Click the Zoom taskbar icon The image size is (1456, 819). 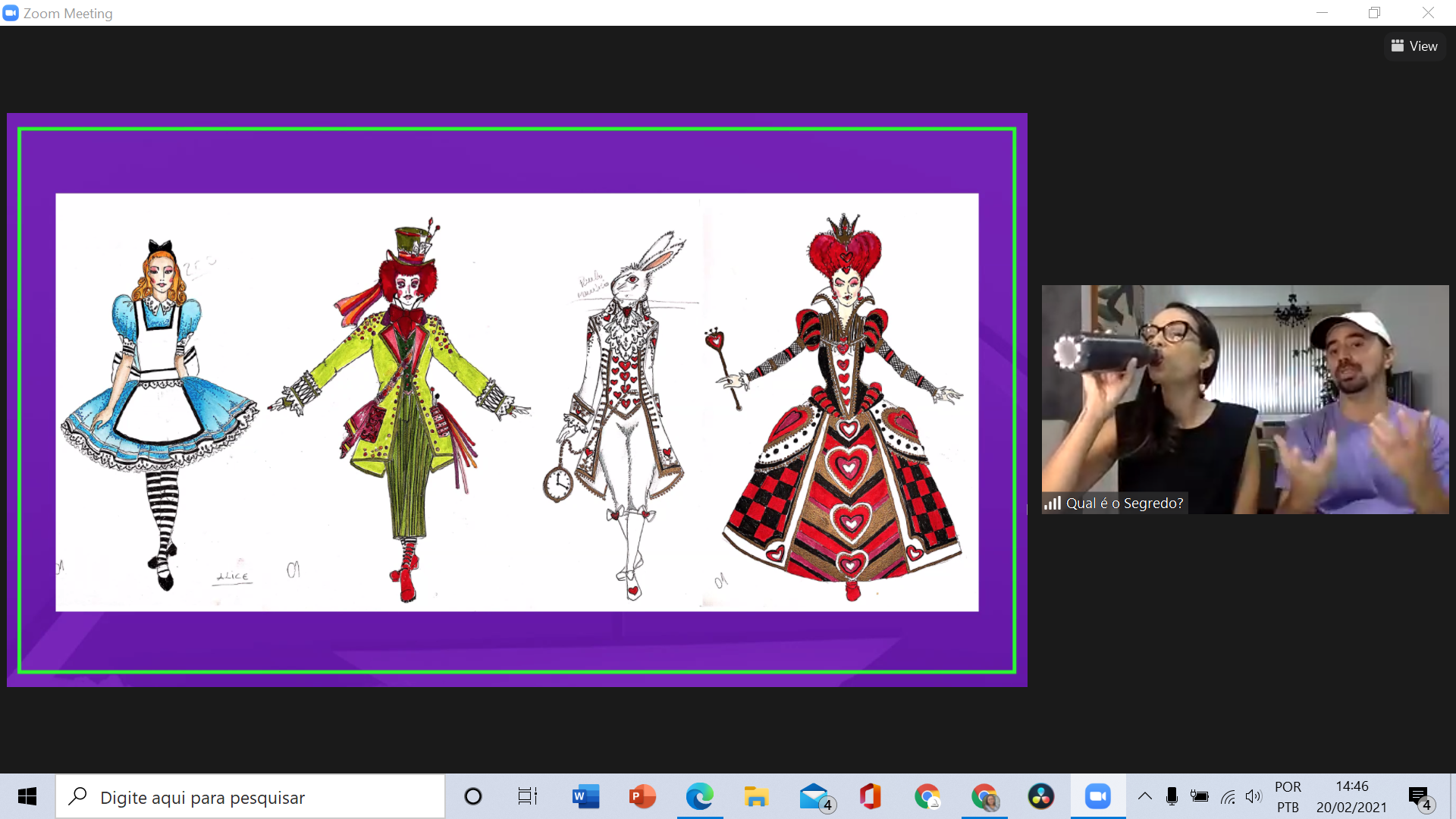1097,796
